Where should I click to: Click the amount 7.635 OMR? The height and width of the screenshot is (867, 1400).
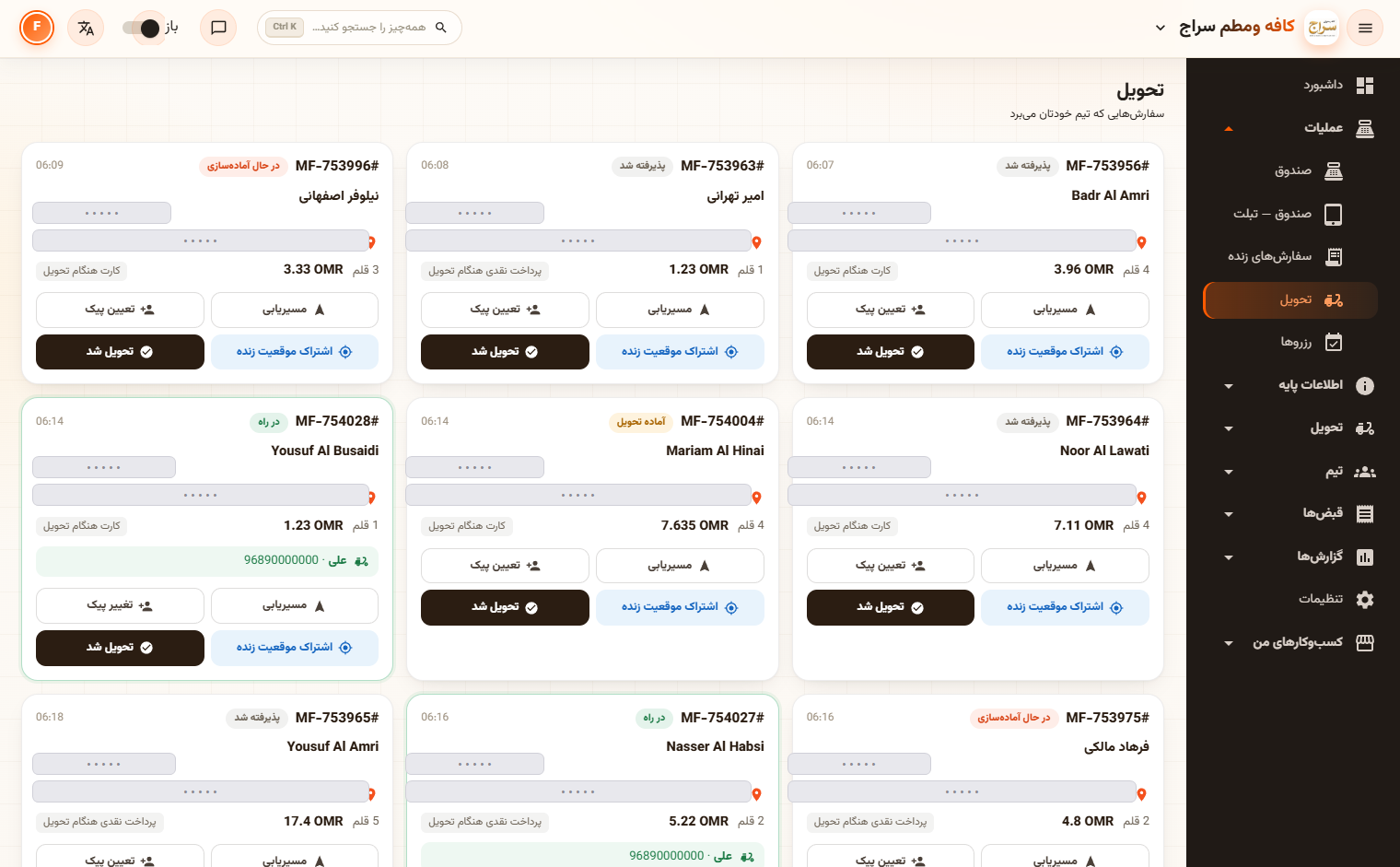694,525
